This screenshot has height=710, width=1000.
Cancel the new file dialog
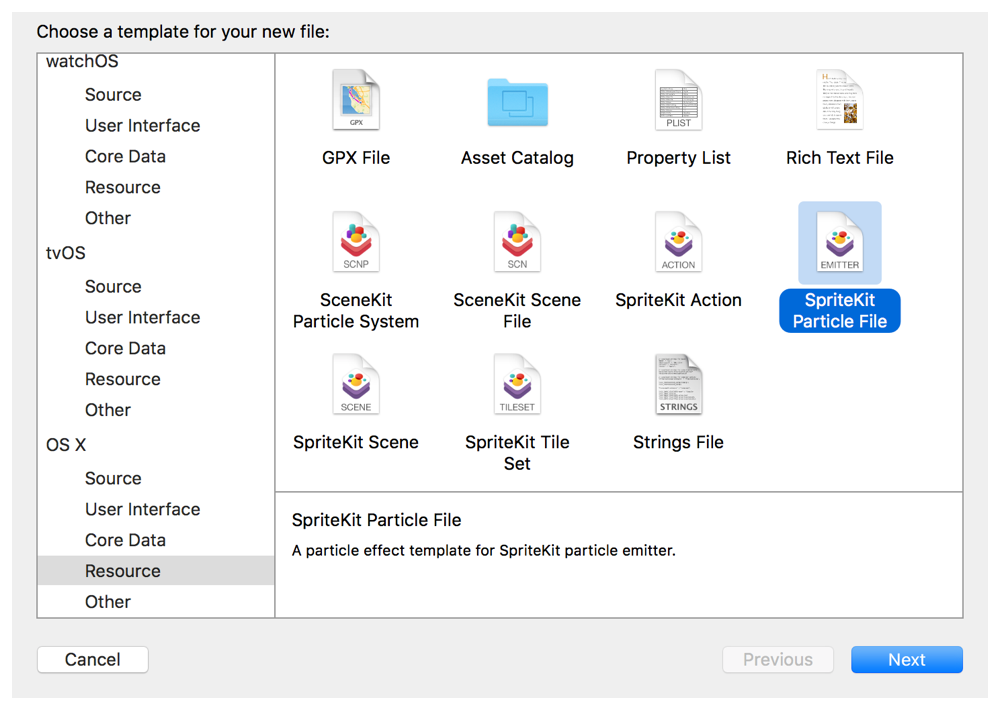coord(93,660)
